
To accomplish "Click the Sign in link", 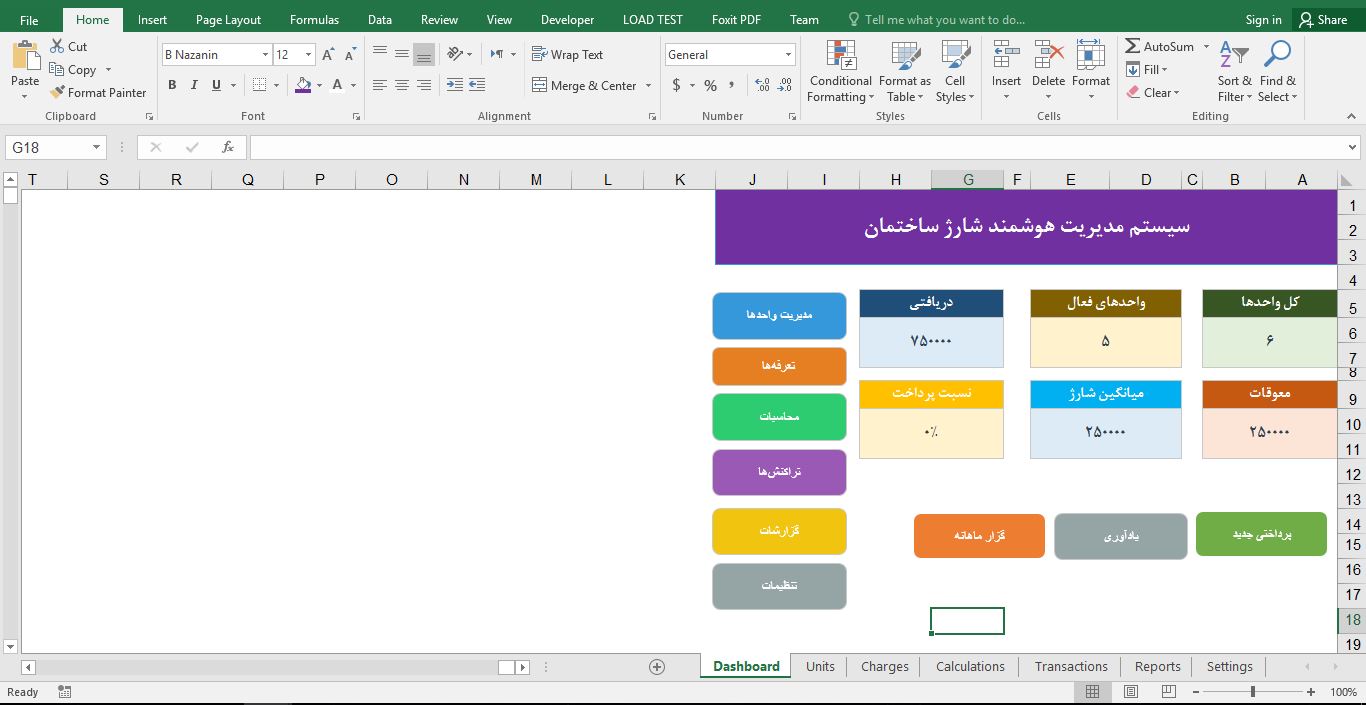I will 1262,18.
